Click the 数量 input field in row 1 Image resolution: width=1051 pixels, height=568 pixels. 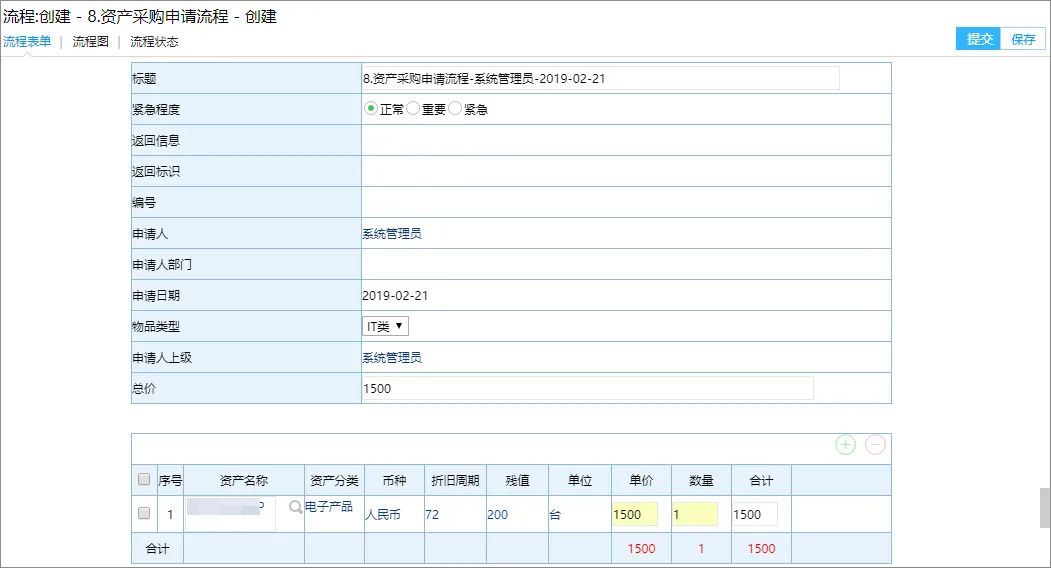[x=695, y=514]
